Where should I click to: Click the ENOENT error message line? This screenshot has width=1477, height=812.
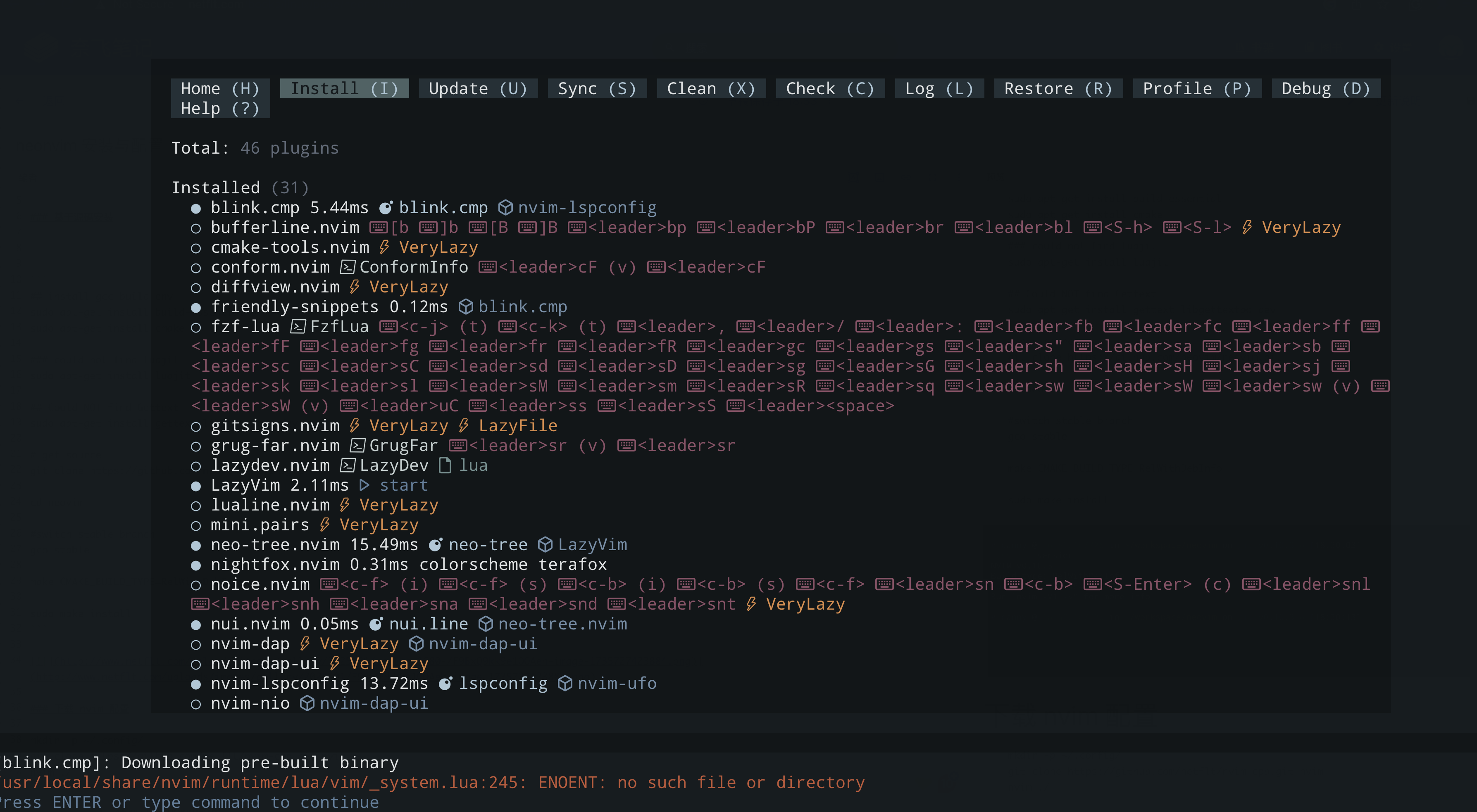tap(433, 782)
